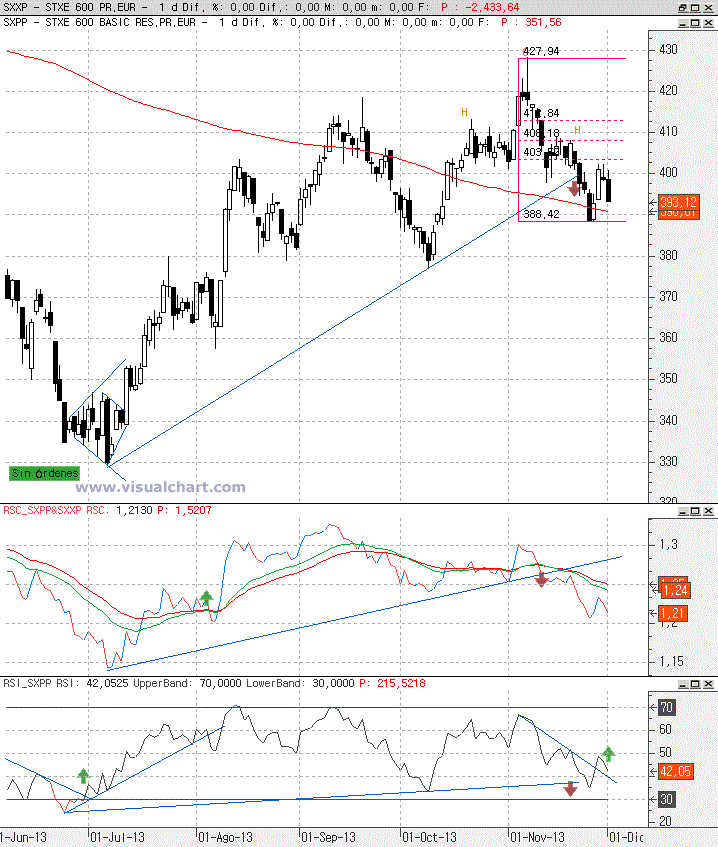Click the 350 price axis label
Screen dimensions: 718x847
tap(668, 379)
